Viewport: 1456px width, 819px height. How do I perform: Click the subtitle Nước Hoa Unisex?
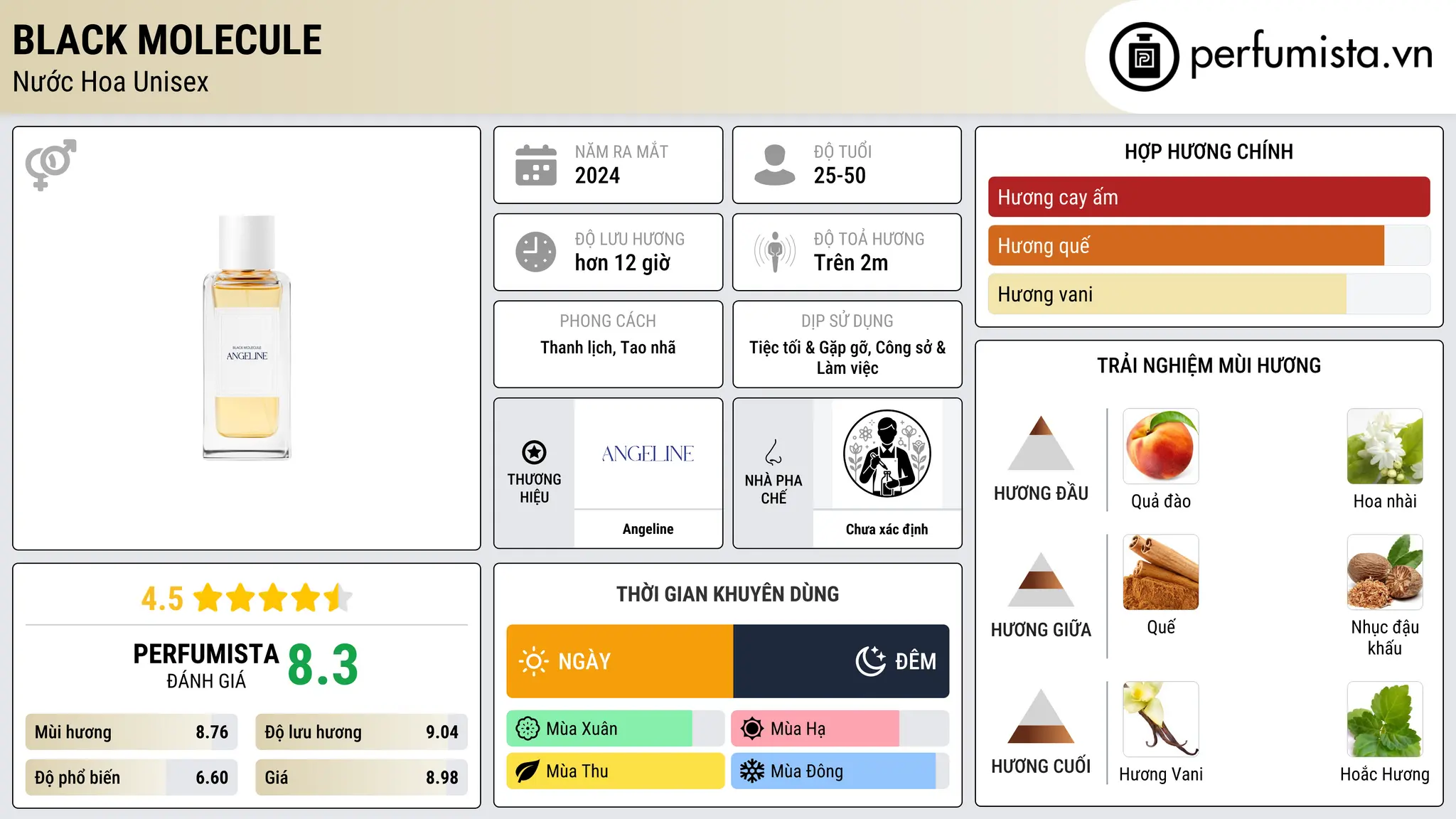pyautogui.click(x=110, y=82)
